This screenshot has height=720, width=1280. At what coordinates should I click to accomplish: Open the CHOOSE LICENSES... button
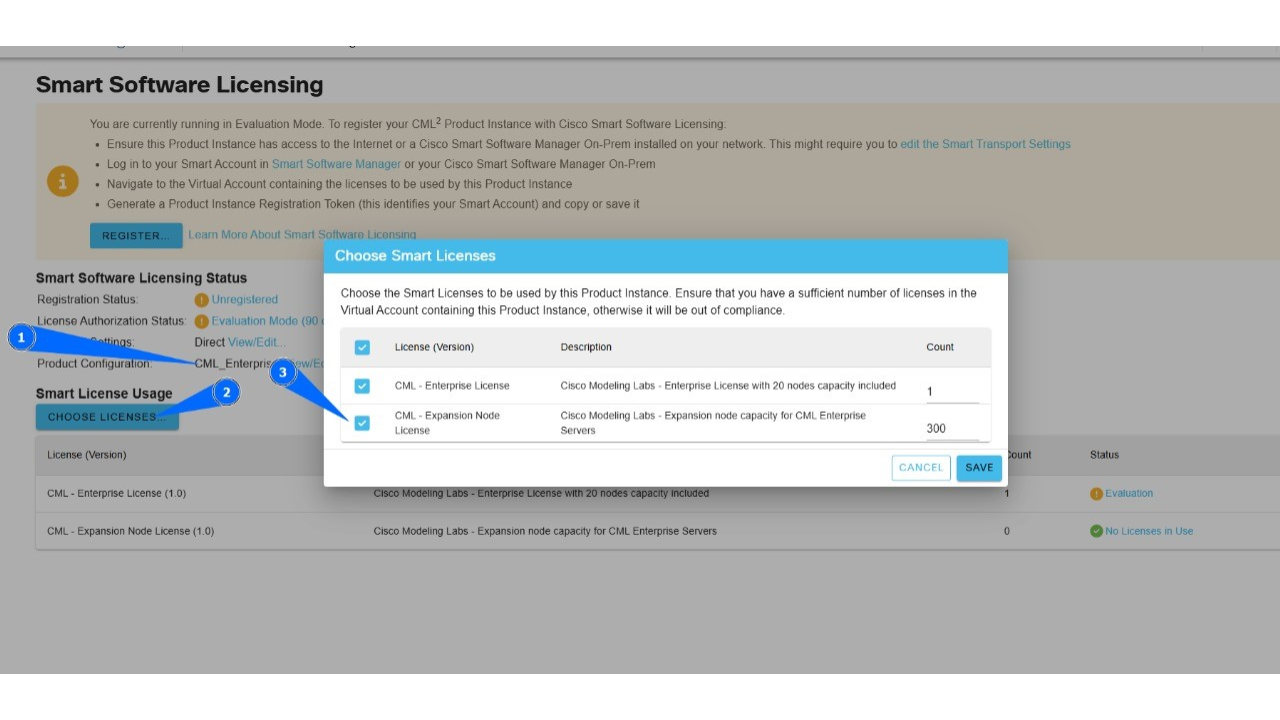pos(106,417)
